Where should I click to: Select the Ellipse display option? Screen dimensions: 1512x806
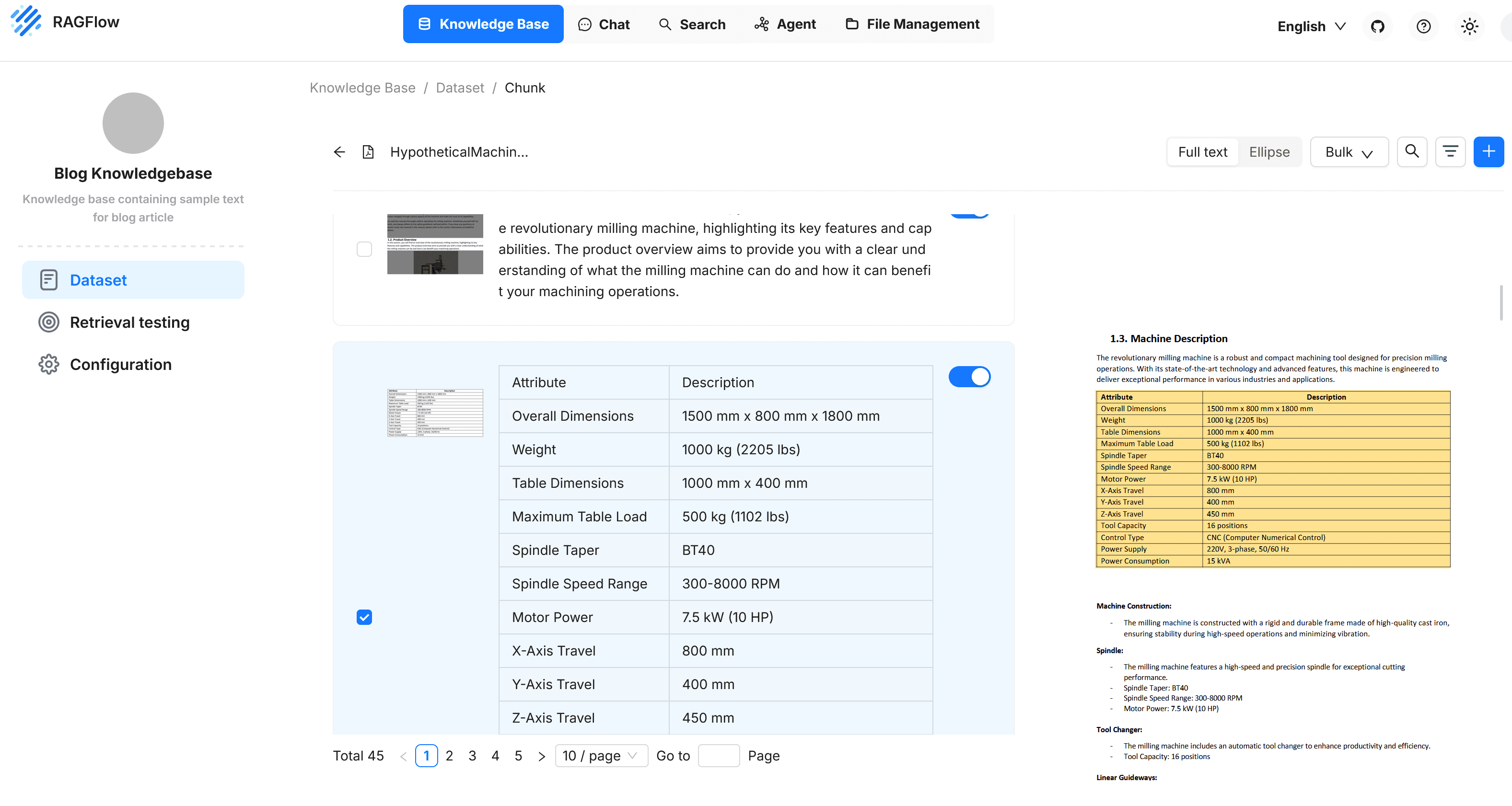[x=1269, y=152]
